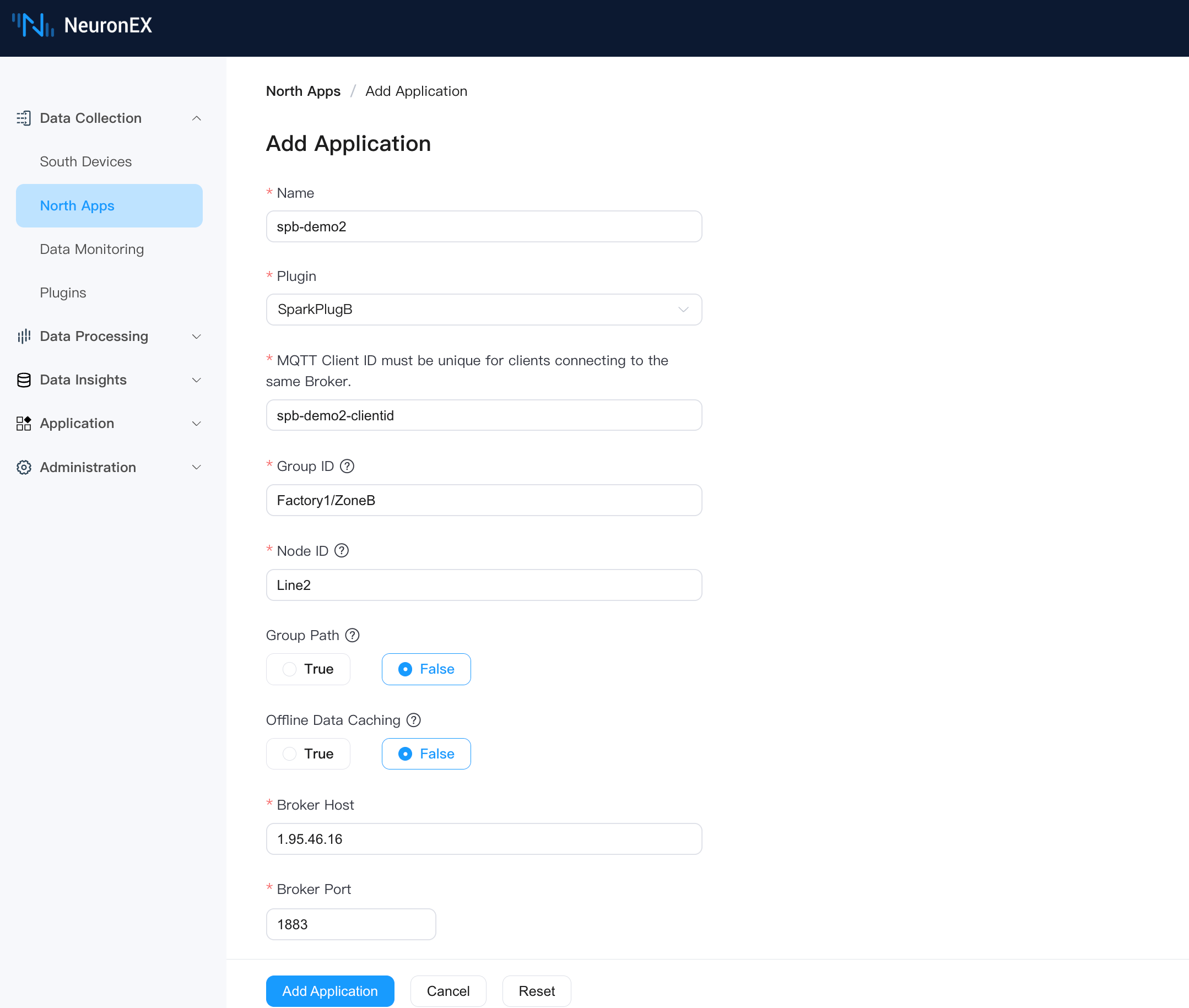
Task: Click the Administration gear icon
Action: 24,468
